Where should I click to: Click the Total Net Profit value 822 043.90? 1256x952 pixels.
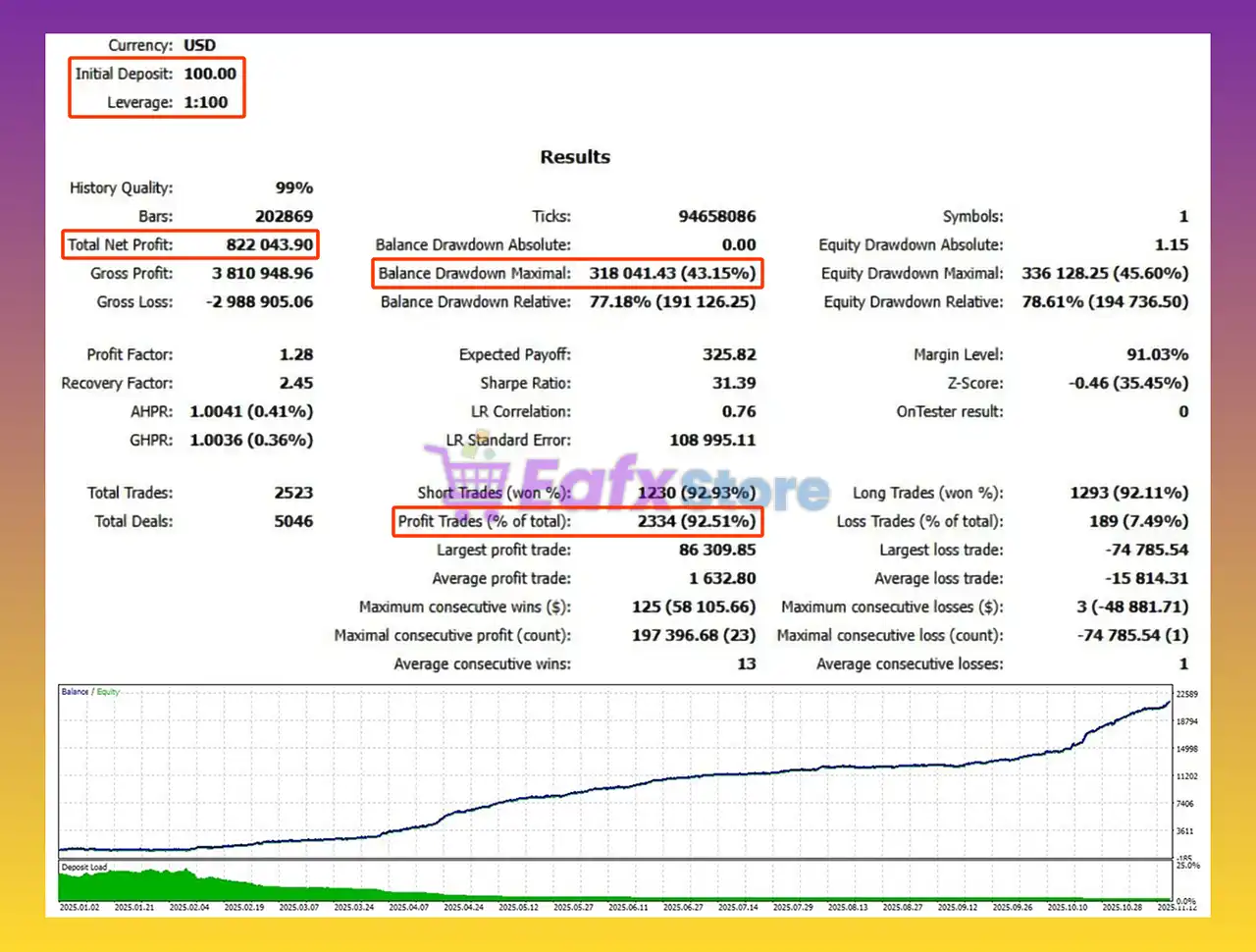269,244
